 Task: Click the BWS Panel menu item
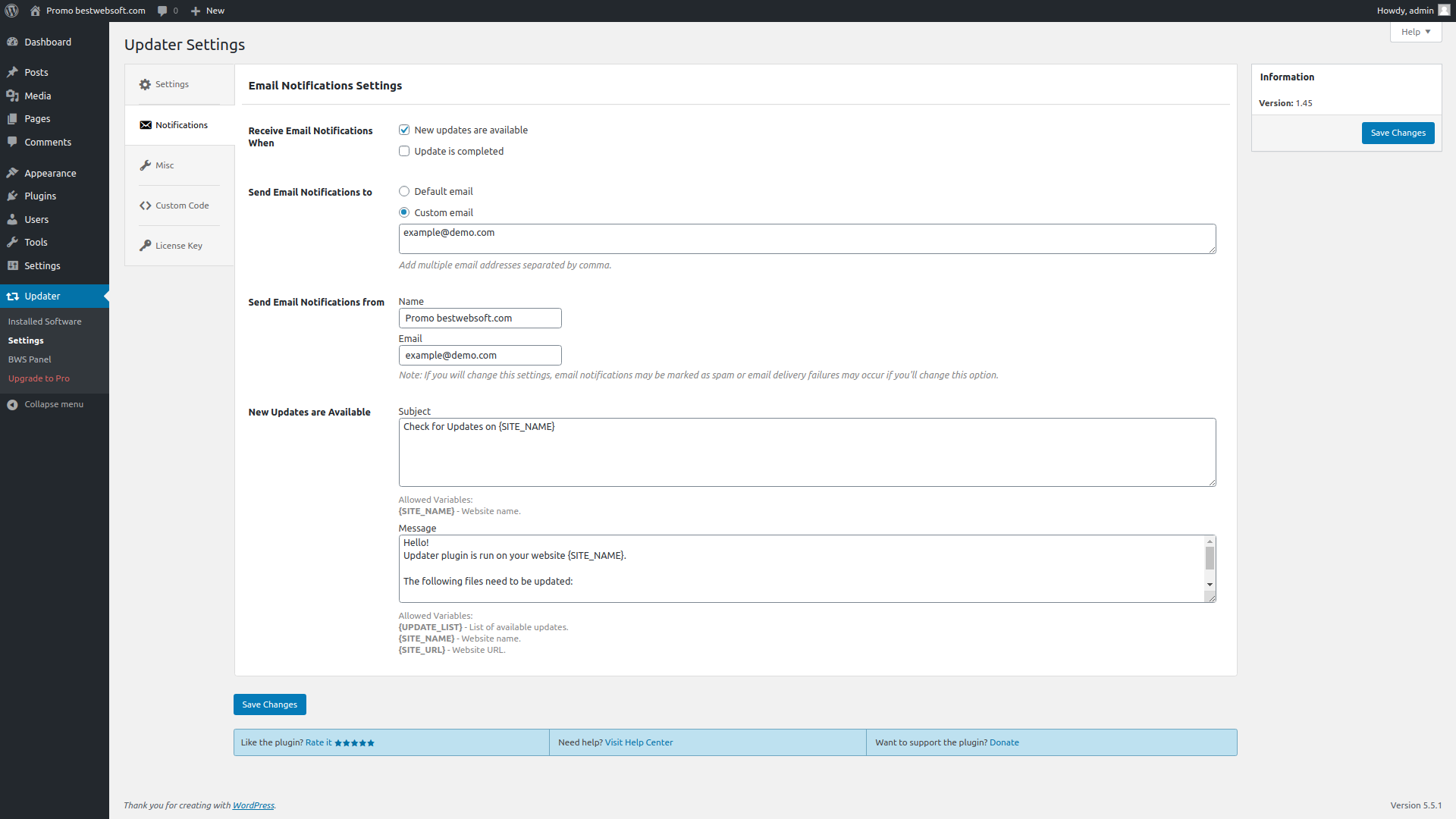30,359
